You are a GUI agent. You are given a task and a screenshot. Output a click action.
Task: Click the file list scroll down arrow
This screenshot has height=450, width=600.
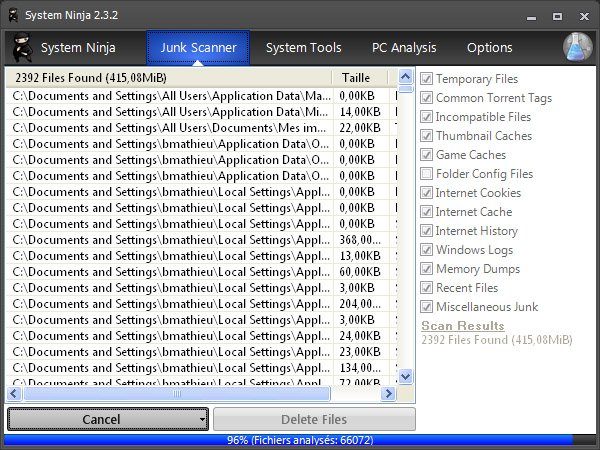click(405, 377)
